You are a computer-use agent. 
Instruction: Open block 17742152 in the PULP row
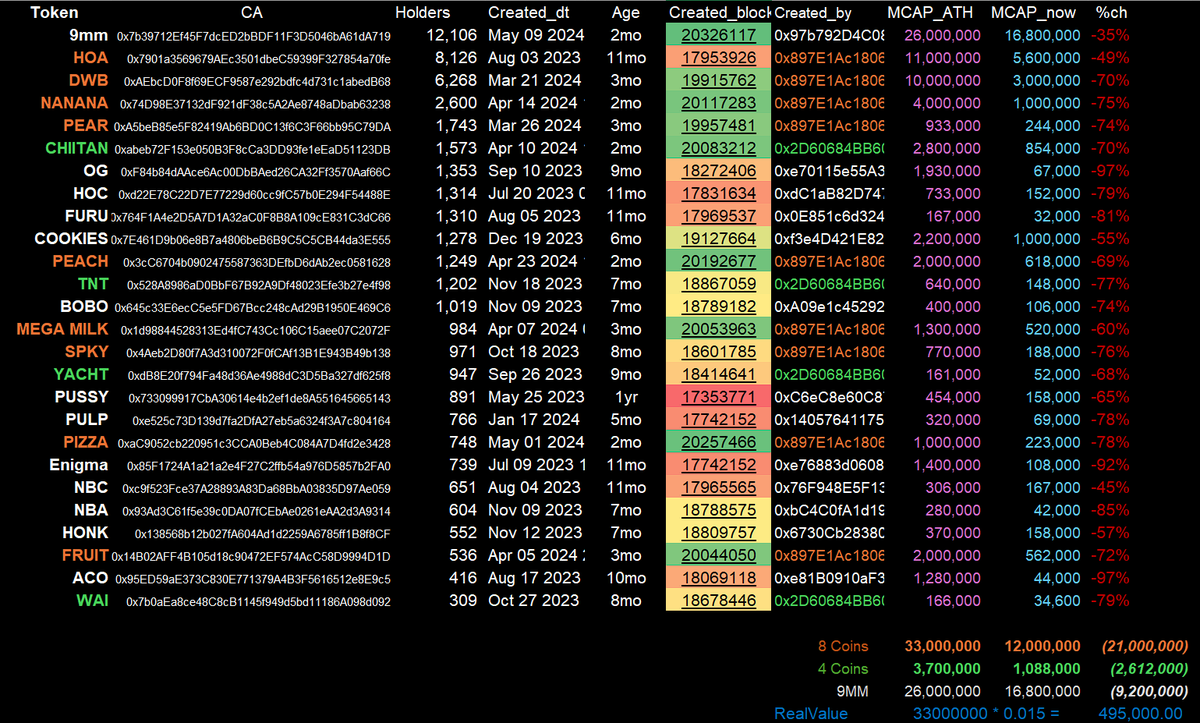point(718,419)
